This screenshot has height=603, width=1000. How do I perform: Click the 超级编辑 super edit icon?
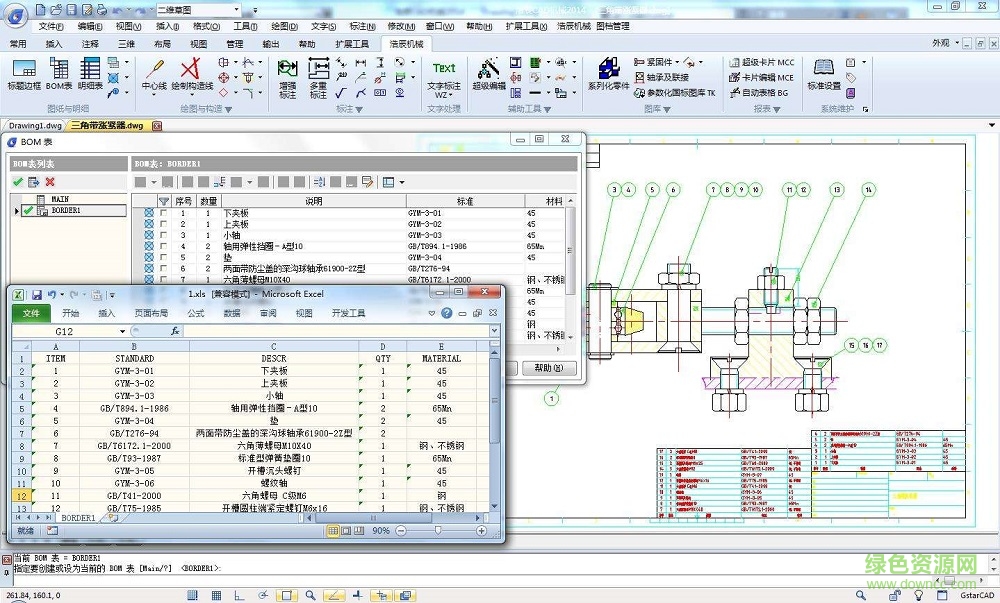(489, 74)
